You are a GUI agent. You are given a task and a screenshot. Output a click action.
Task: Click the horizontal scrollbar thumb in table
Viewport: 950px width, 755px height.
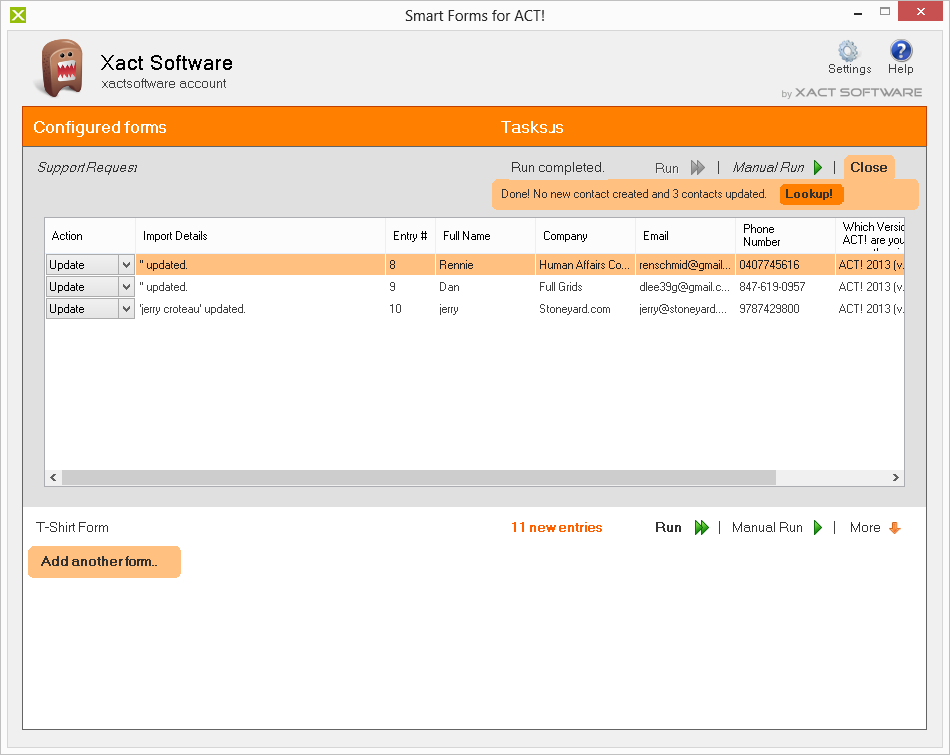[419, 477]
